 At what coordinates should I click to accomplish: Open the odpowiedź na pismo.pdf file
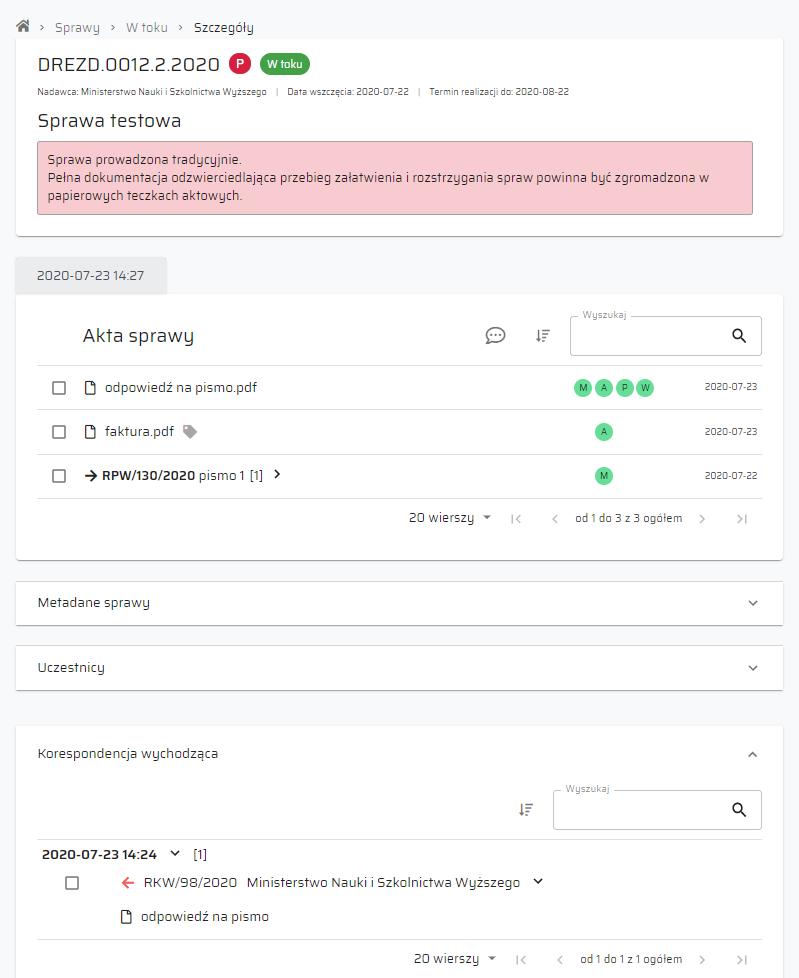(x=180, y=388)
